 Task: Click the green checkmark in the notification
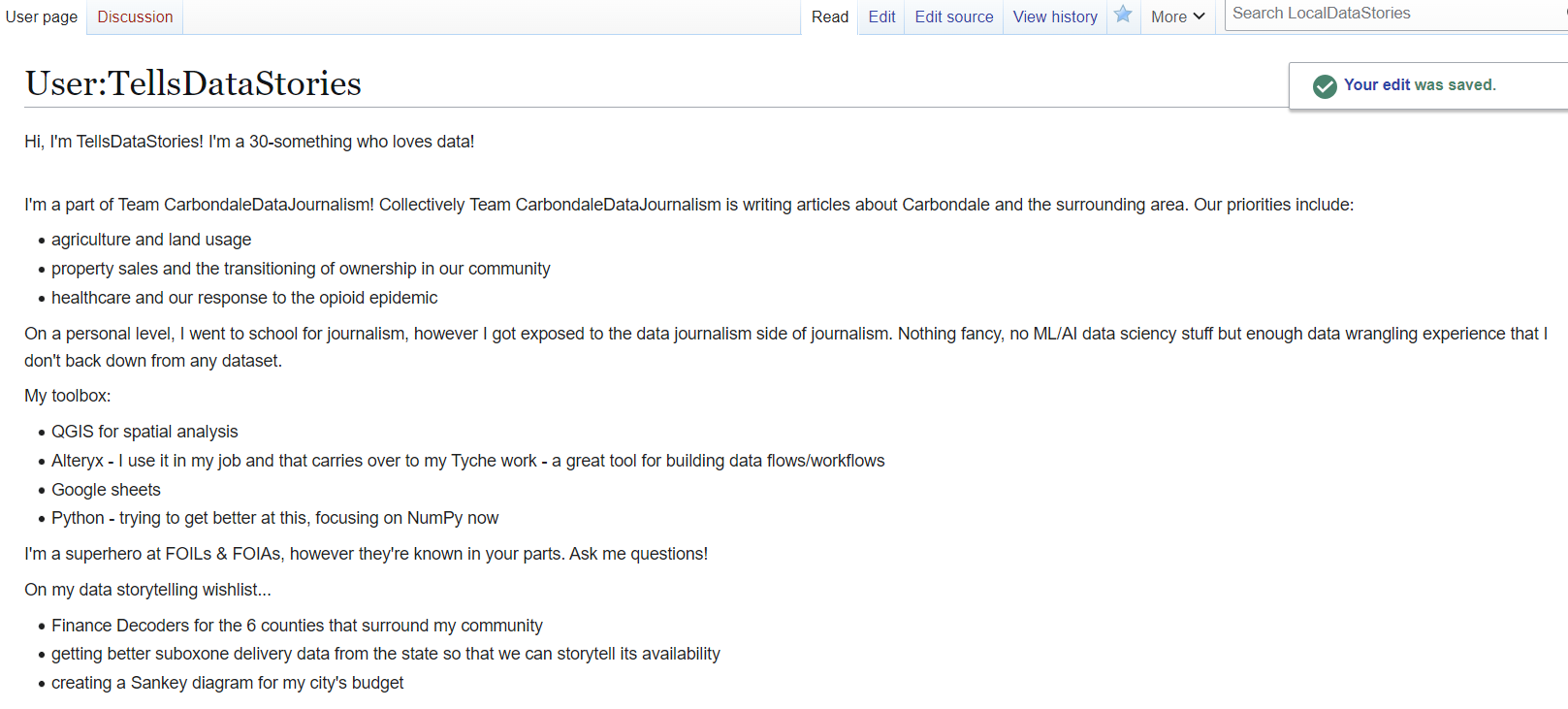[1324, 86]
